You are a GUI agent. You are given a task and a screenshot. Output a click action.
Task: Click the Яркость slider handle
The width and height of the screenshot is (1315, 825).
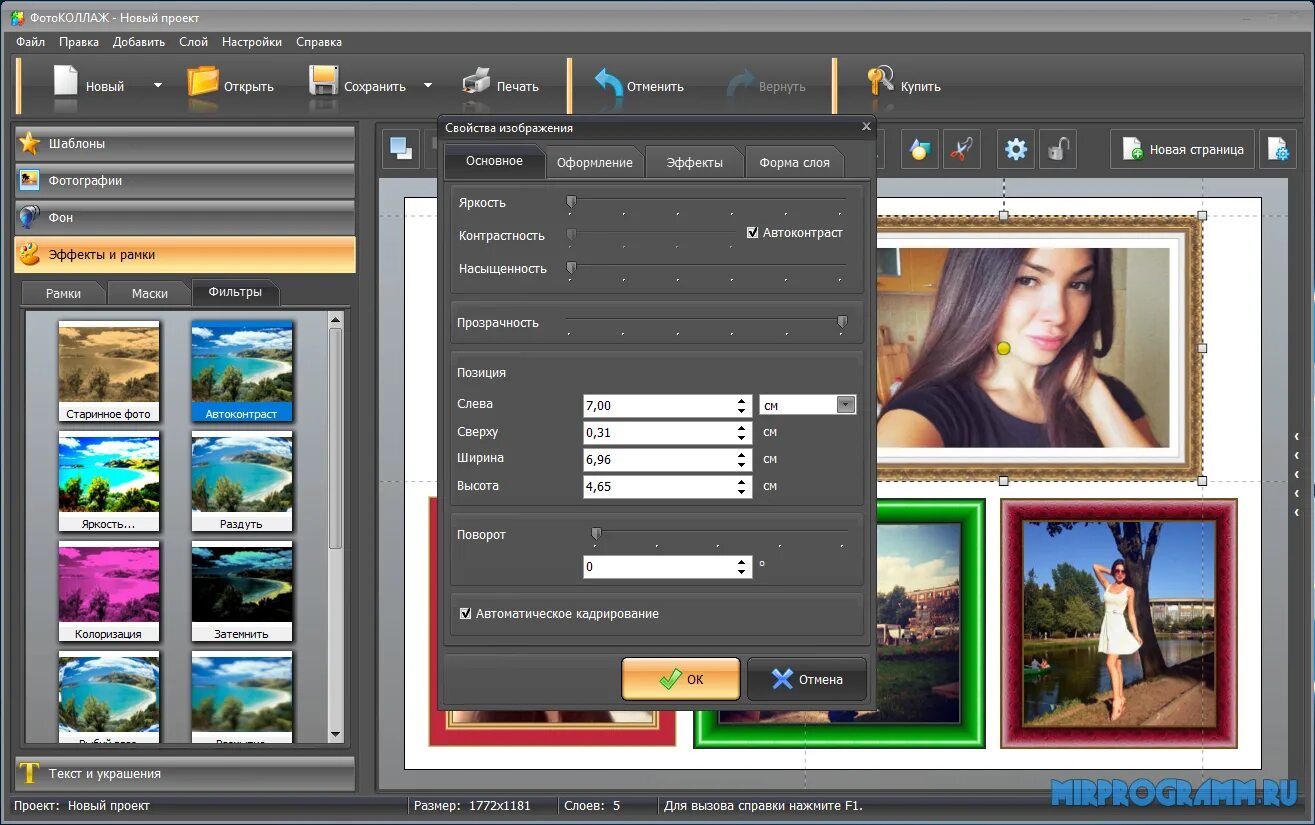(x=571, y=202)
